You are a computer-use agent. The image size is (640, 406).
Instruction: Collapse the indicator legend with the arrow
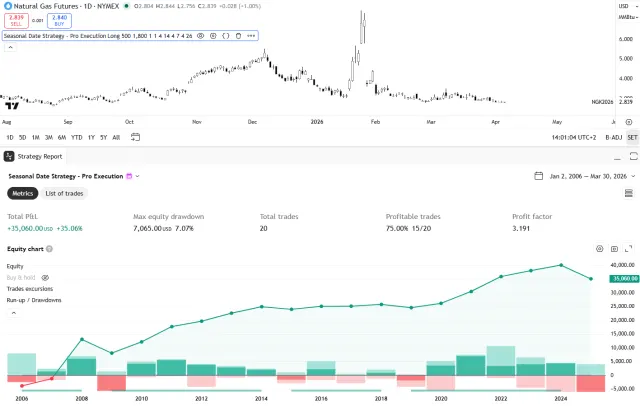coord(11,47)
